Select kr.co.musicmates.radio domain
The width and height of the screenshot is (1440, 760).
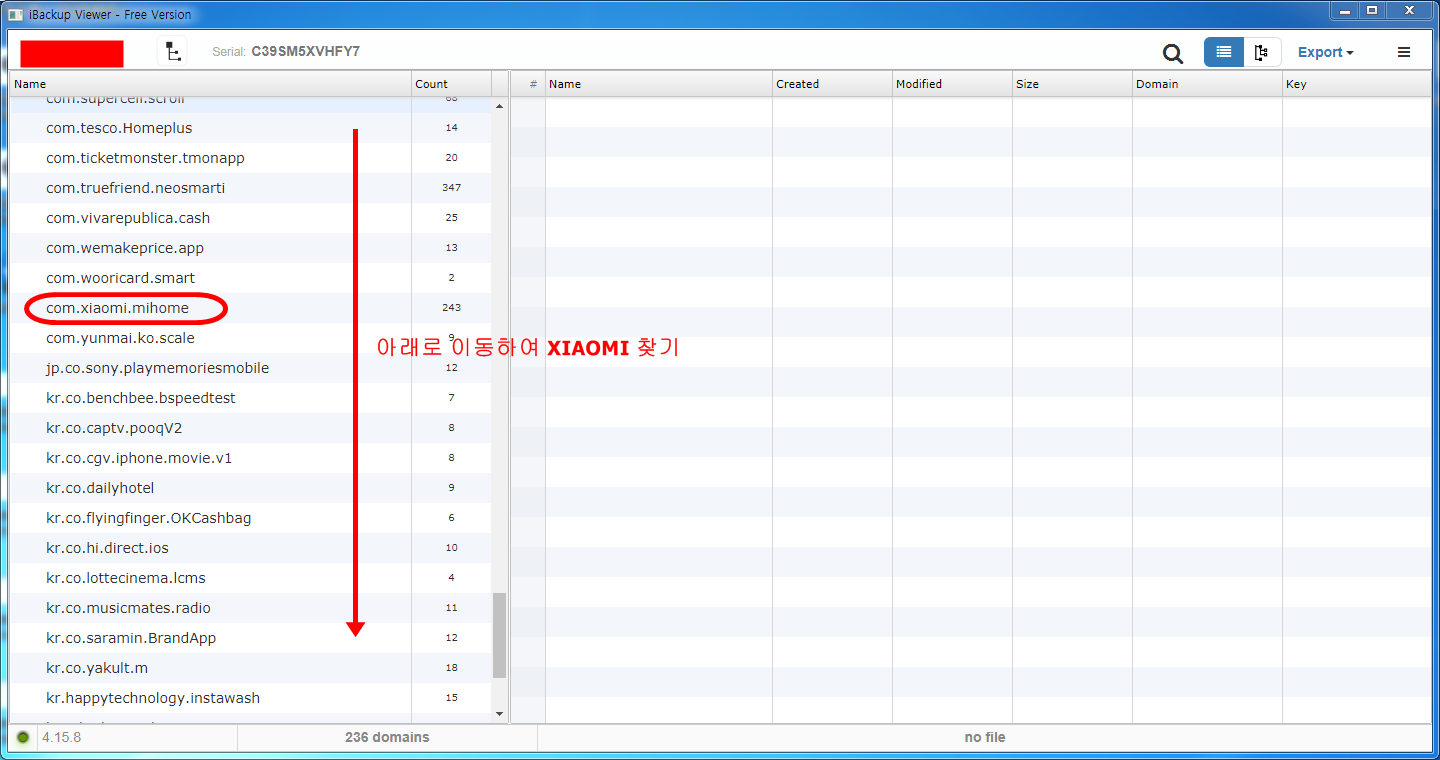pyautogui.click(x=250, y=608)
